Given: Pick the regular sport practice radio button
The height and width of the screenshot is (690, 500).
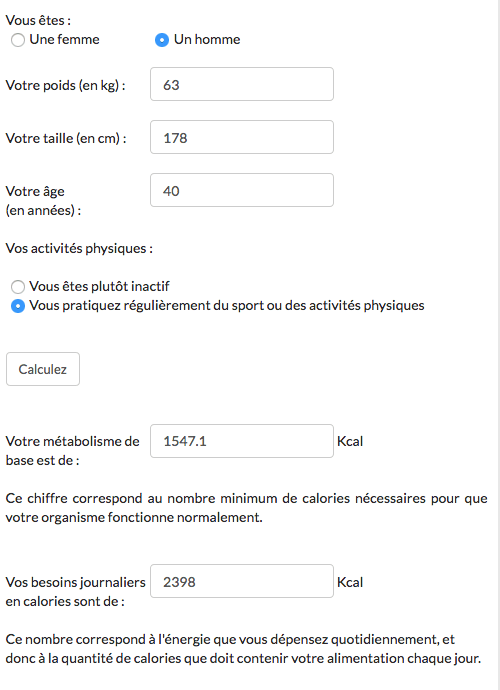Looking at the screenshot, I should coord(18,306).
